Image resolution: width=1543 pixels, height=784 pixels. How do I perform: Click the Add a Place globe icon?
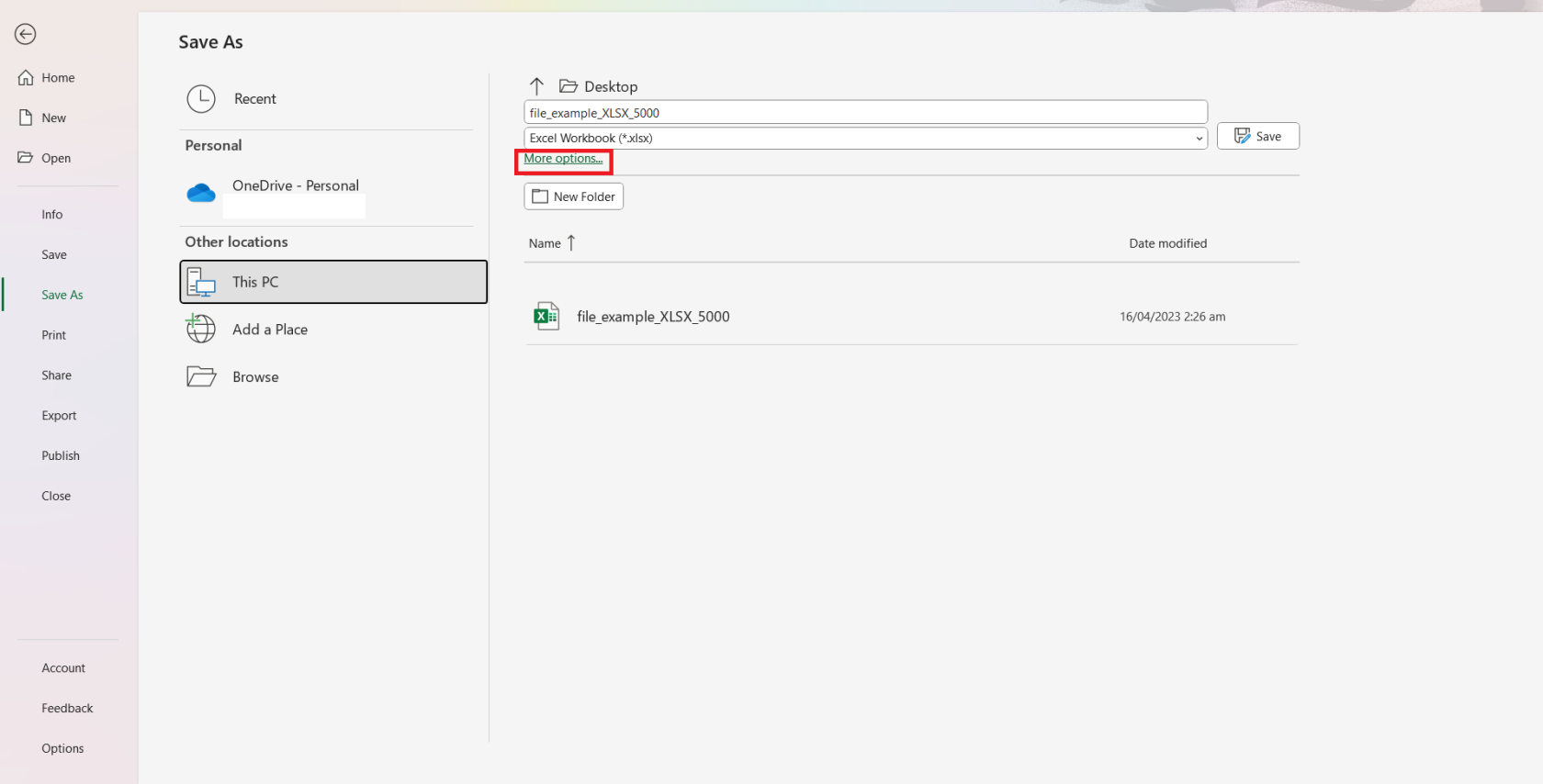[x=201, y=329]
